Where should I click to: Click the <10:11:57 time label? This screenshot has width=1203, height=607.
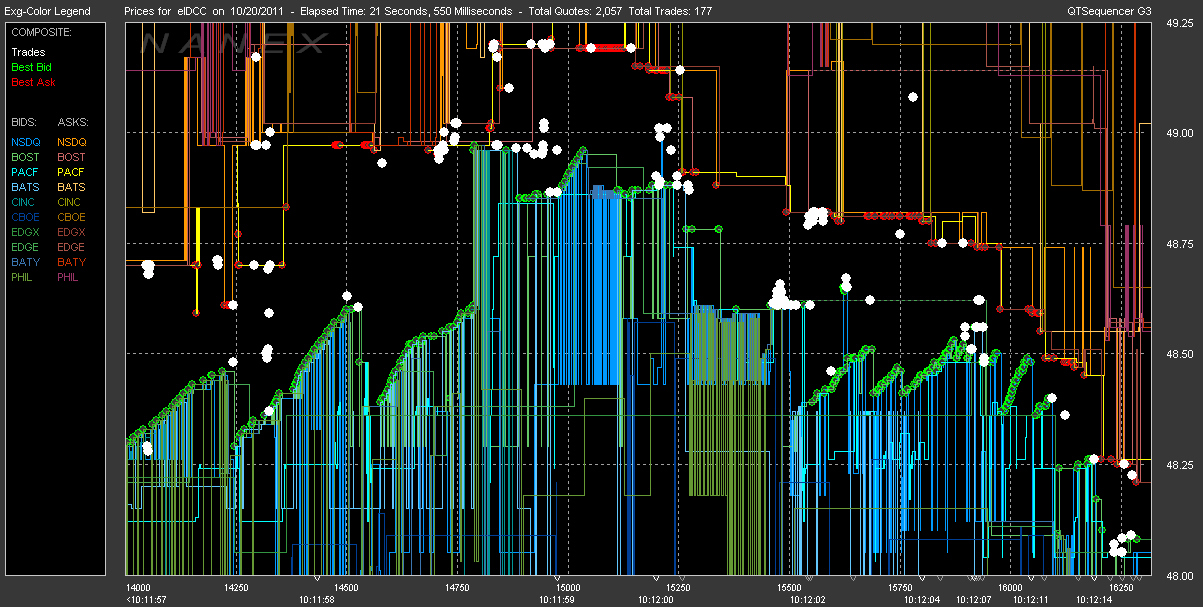click(x=146, y=600)
